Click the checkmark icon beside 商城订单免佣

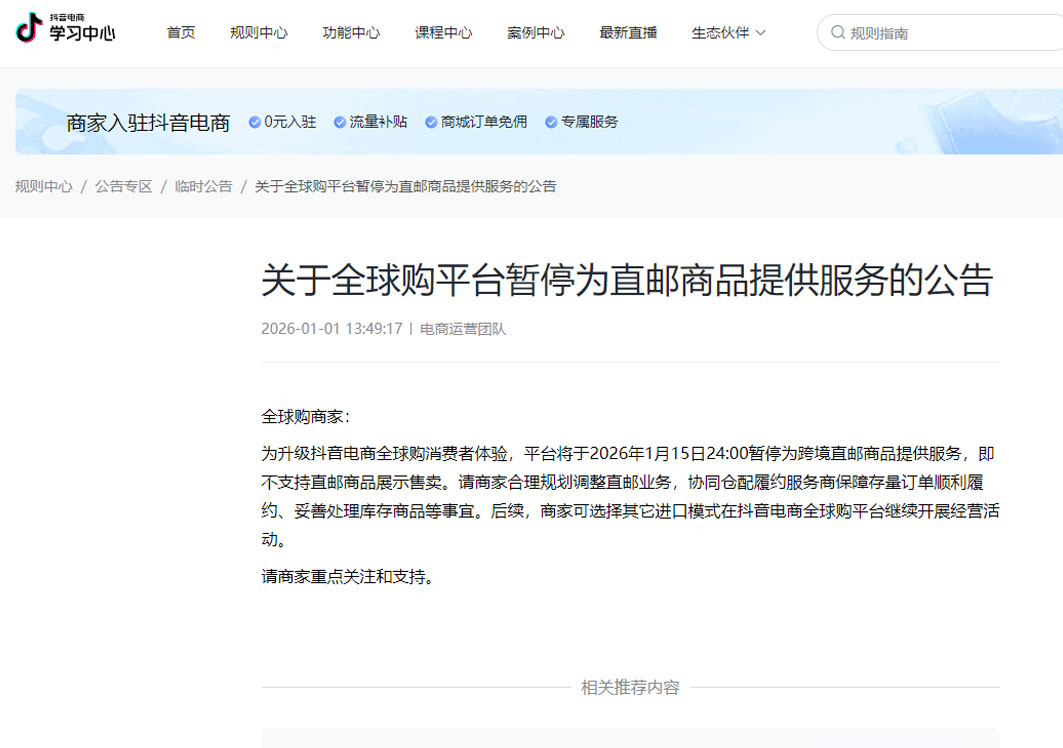(x=429, y=122)
